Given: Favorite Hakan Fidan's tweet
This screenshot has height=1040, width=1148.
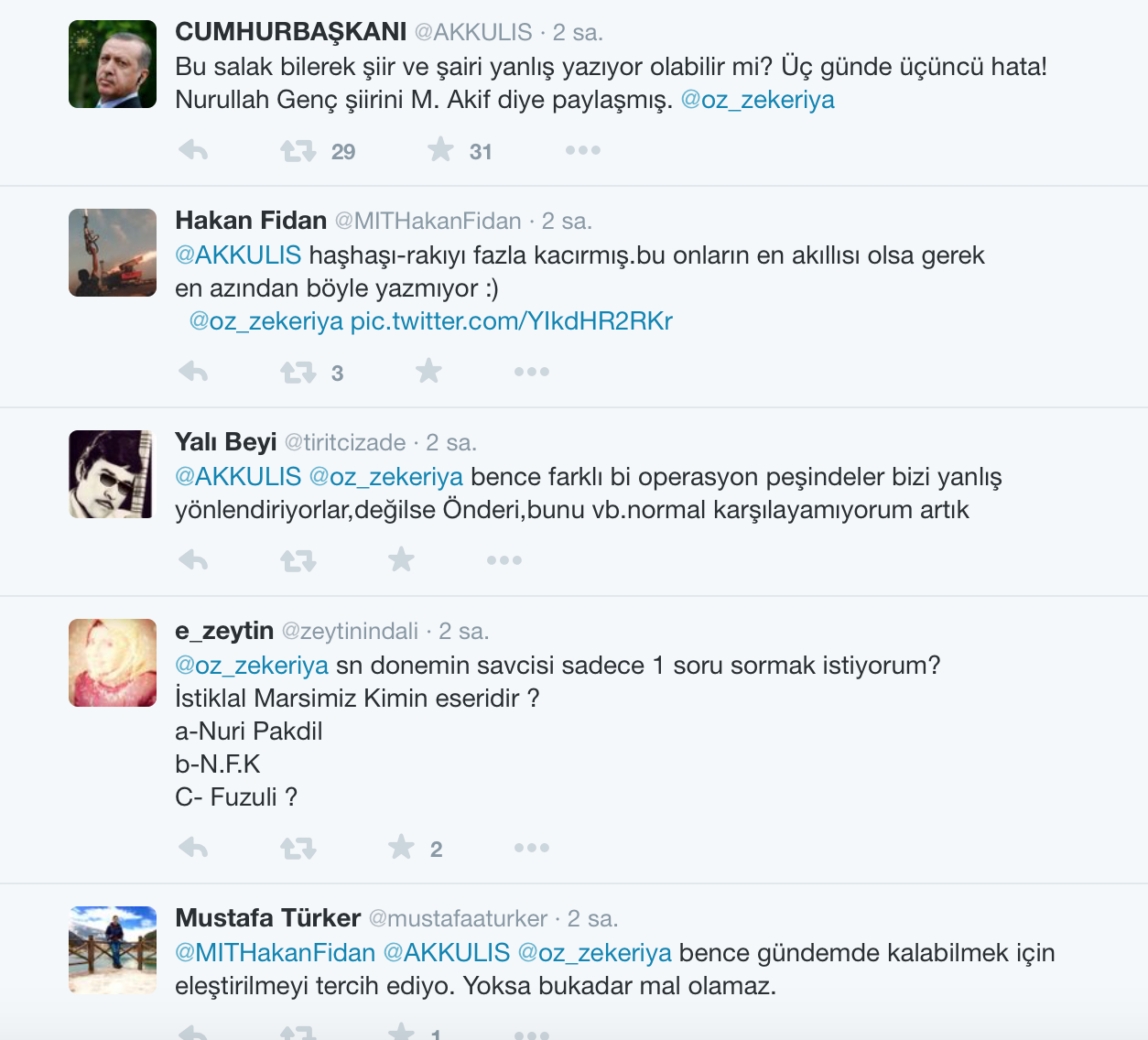Looking at the screenshot, I should (428, 371).
